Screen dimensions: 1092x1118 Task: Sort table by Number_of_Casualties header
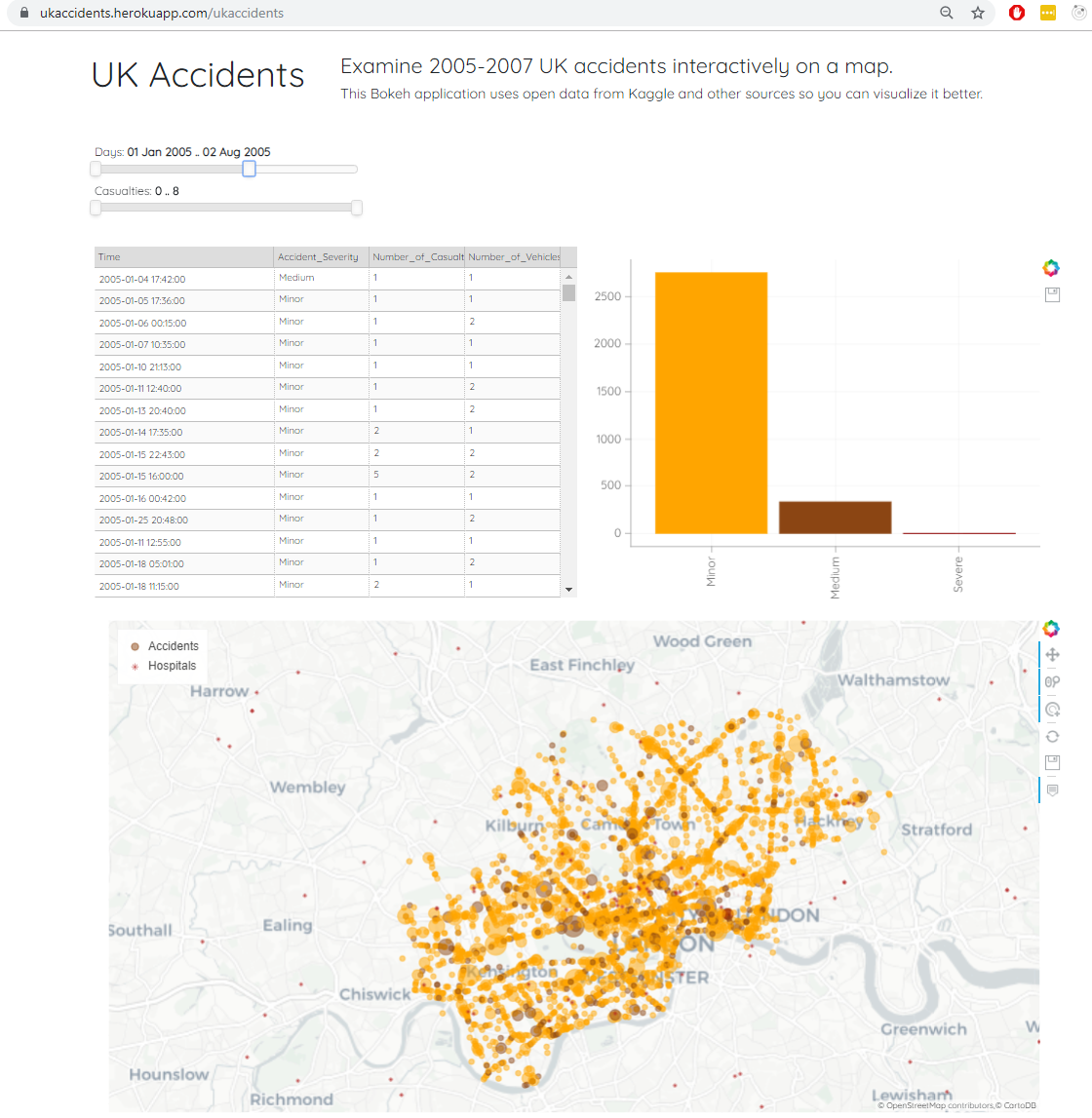click(417, 256)
